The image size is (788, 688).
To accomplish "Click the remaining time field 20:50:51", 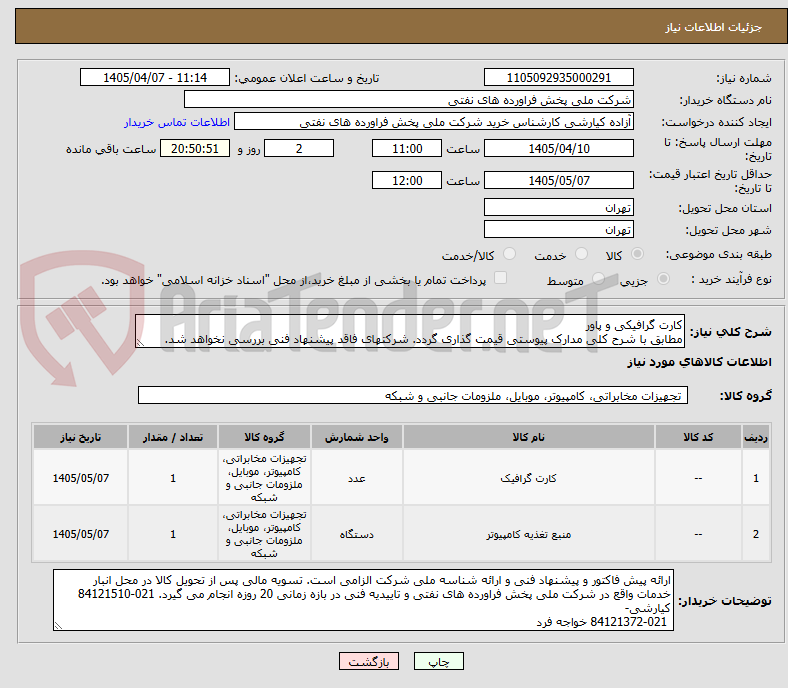I will (x=195, y=148).
